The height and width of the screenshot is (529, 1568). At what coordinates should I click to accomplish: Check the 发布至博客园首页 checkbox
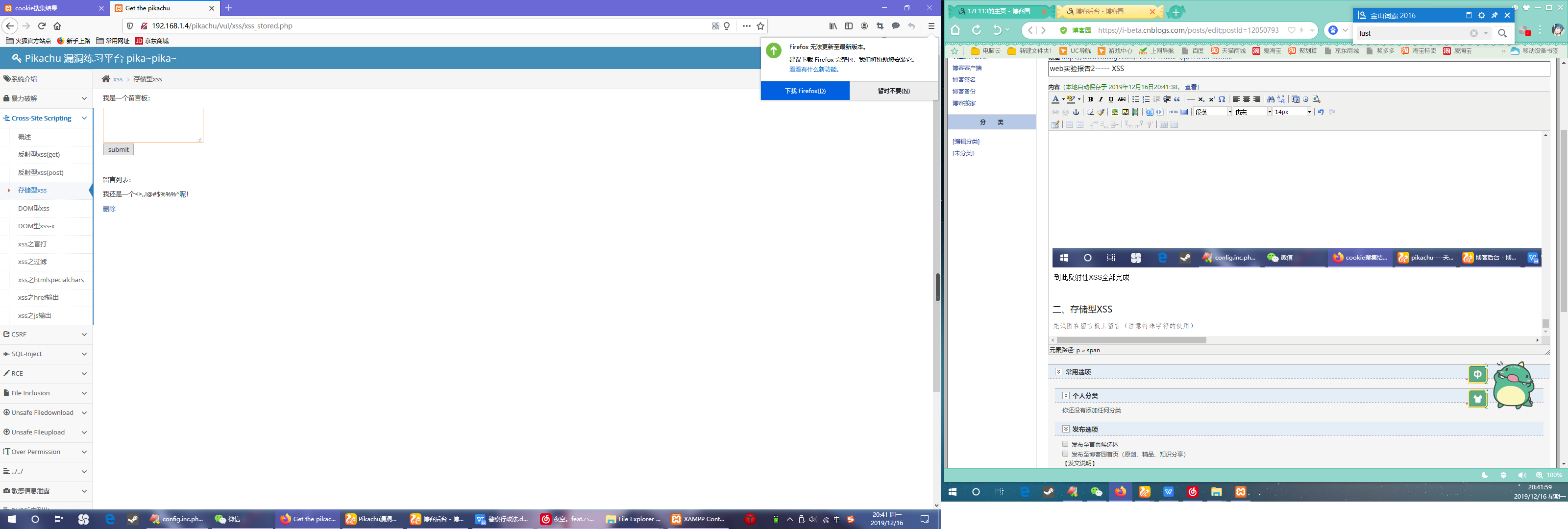1065,454
